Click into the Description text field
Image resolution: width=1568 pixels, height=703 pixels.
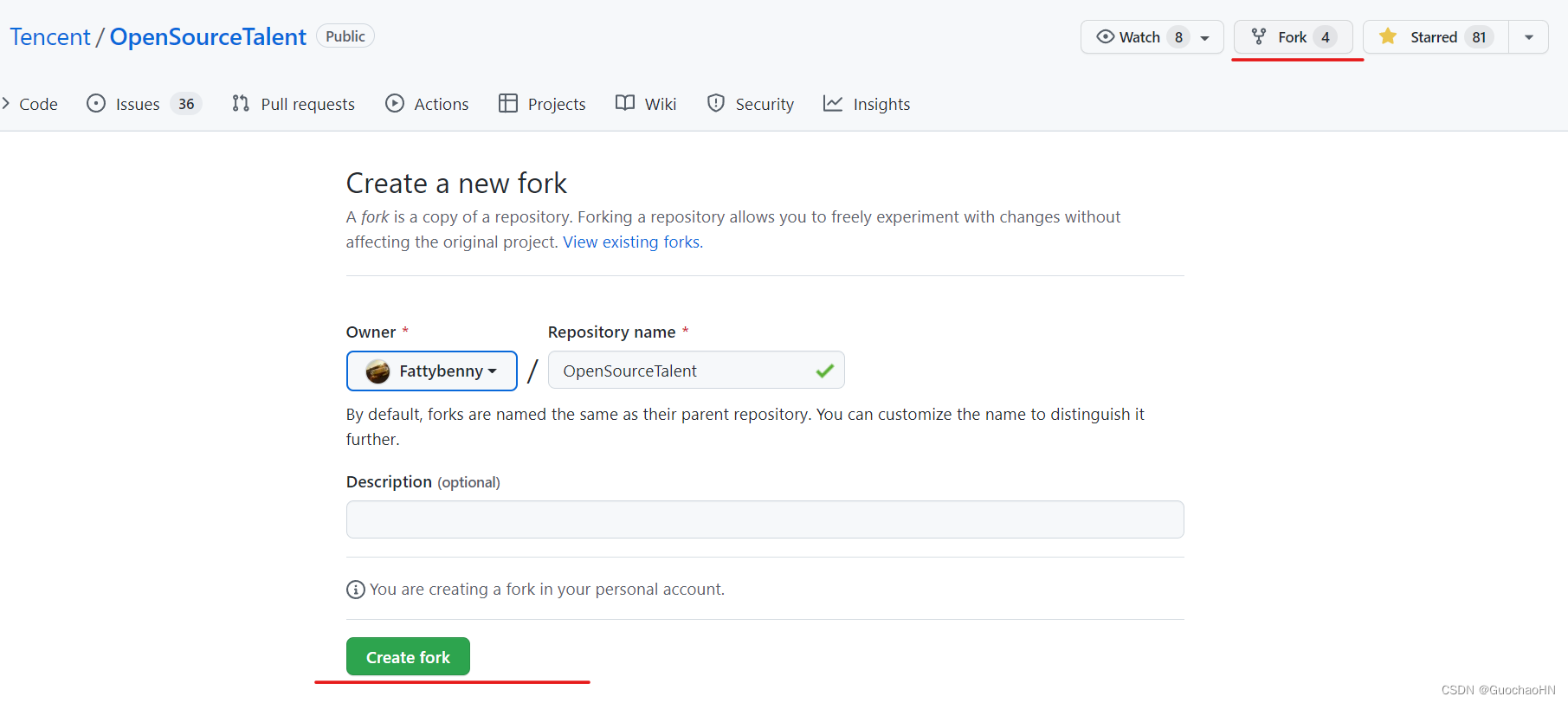[x=765, y=519]
